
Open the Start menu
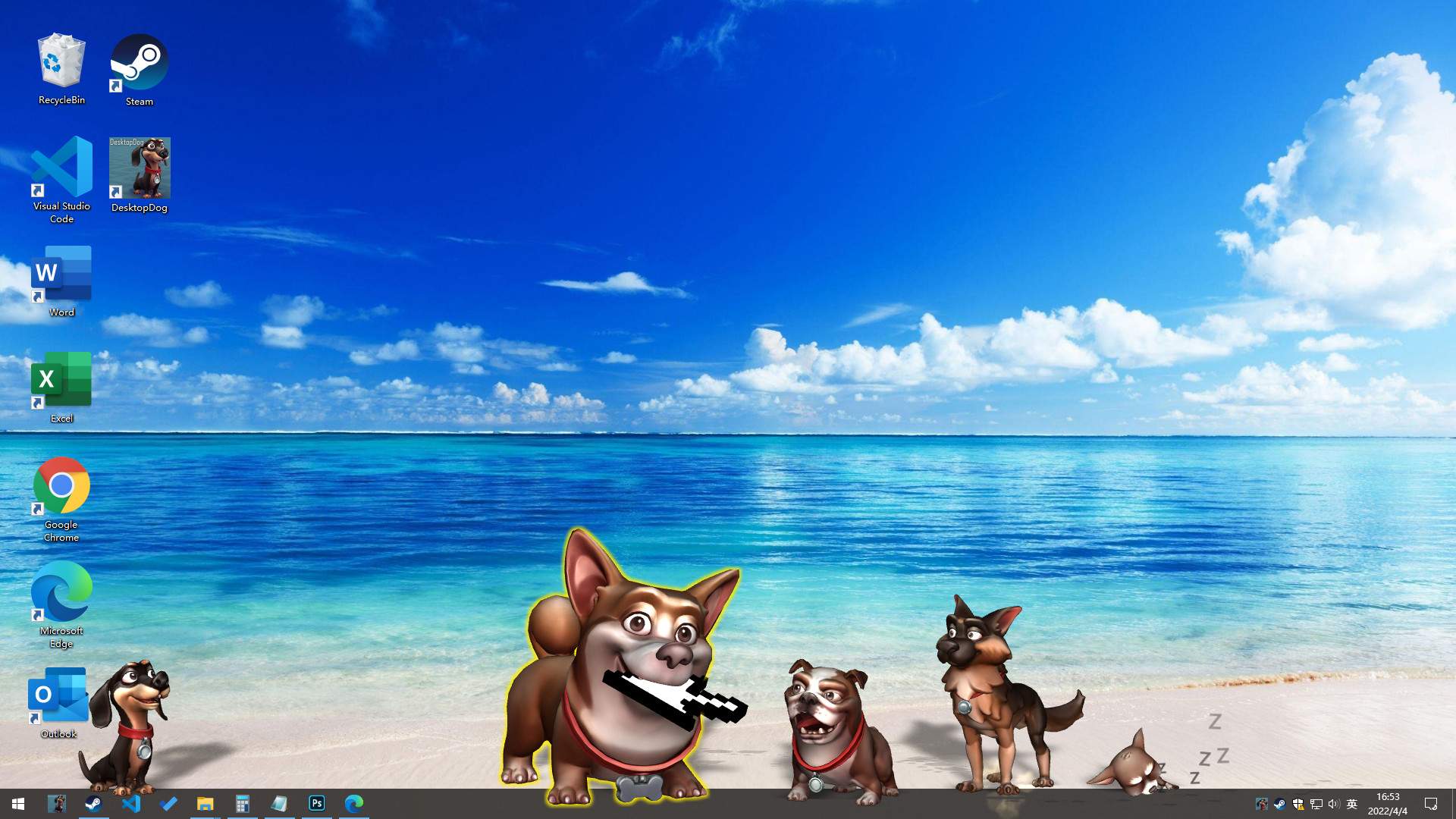17,804
